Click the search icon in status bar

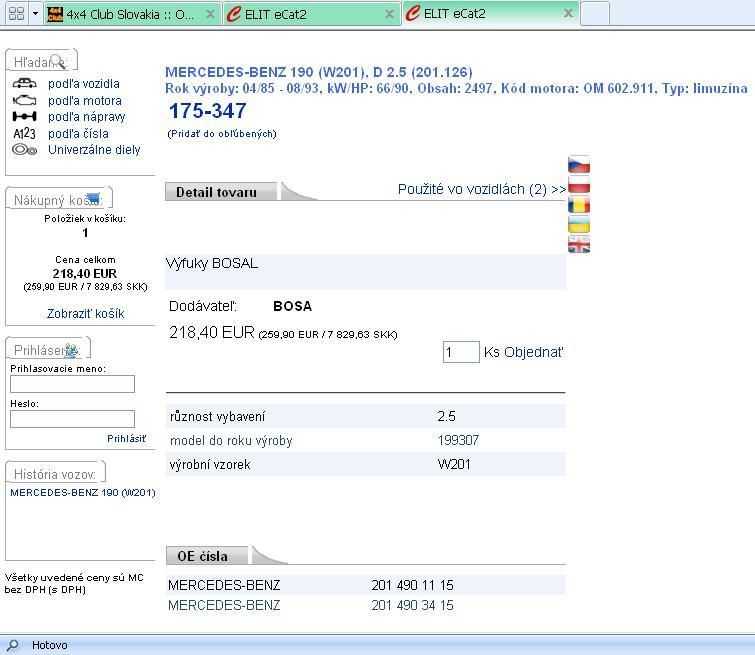(13, 645)
